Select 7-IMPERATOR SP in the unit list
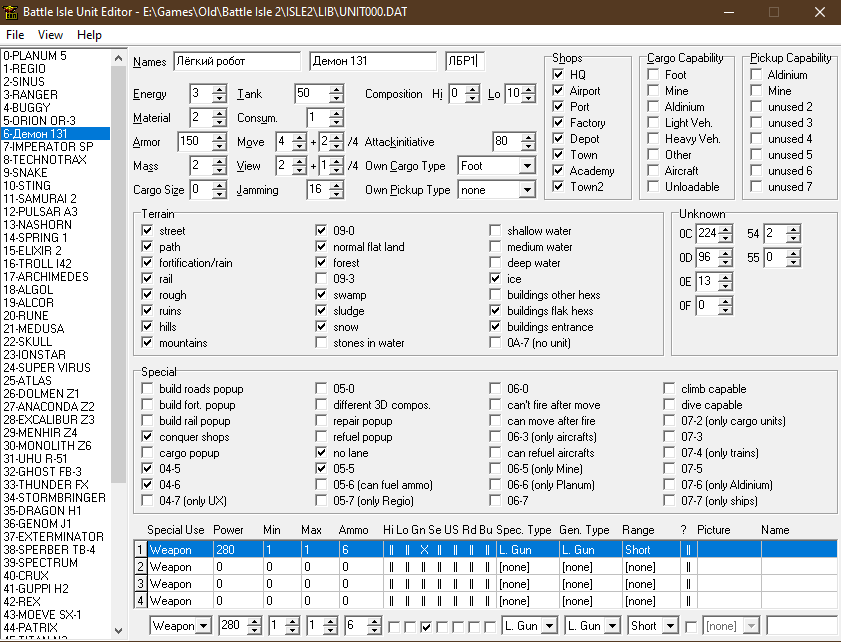 click(48, 146)
